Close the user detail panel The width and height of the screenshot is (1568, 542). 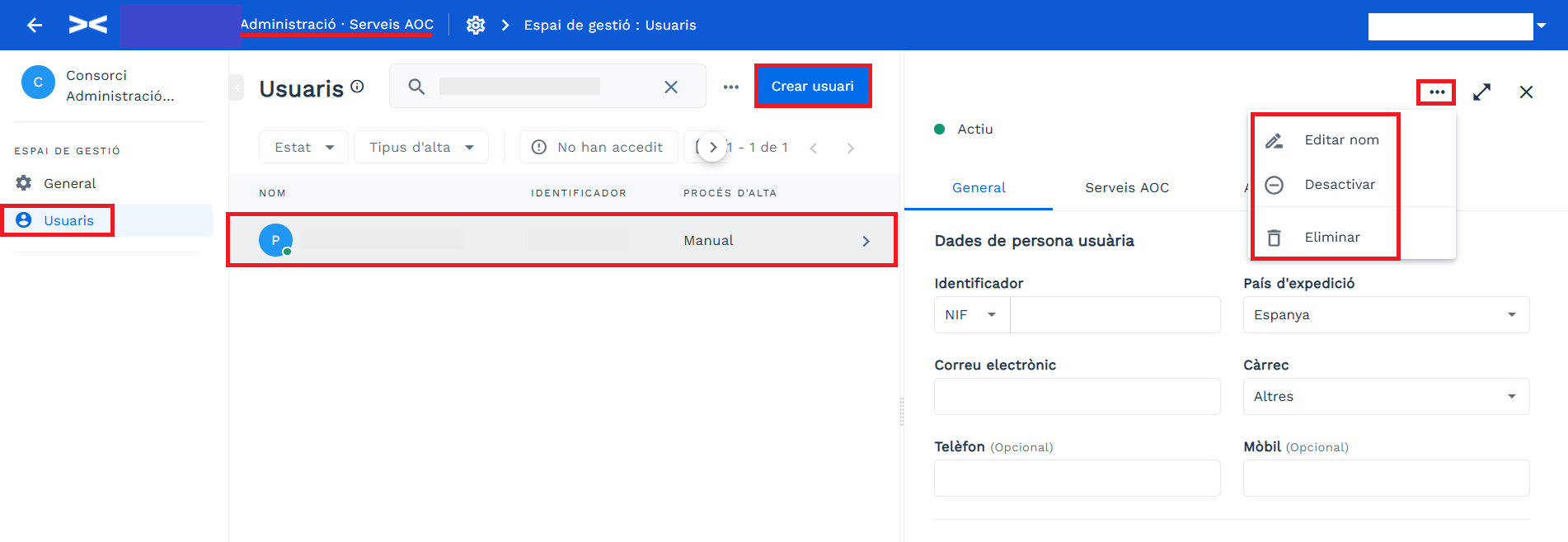[x=1526, y=92]
